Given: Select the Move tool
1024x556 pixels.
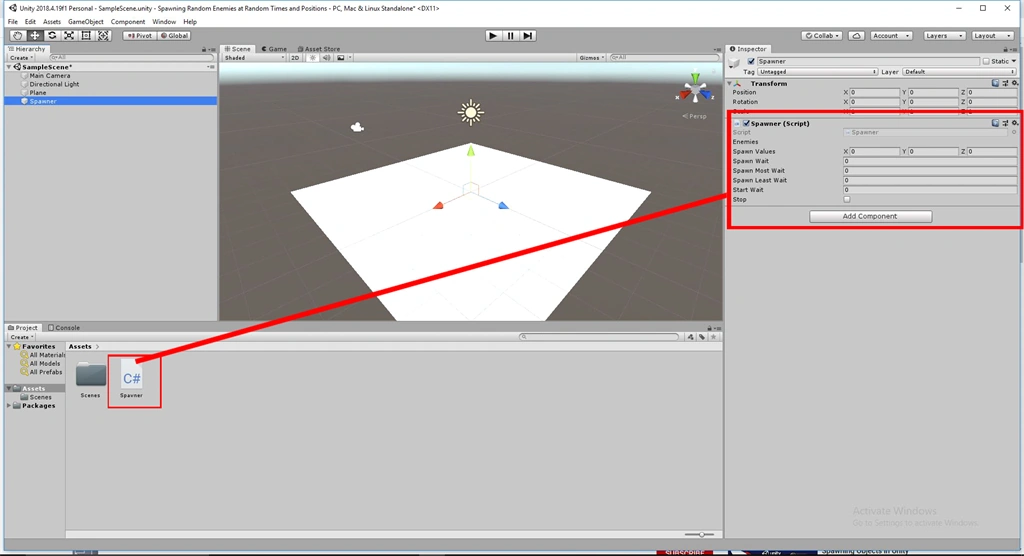Looking at the screenshot, I should 35,36.
